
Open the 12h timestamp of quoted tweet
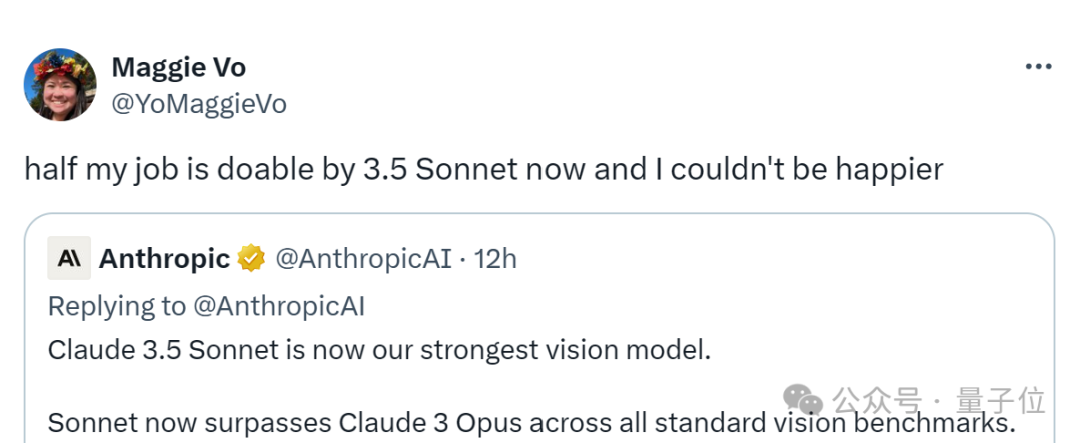pos(495,259)
